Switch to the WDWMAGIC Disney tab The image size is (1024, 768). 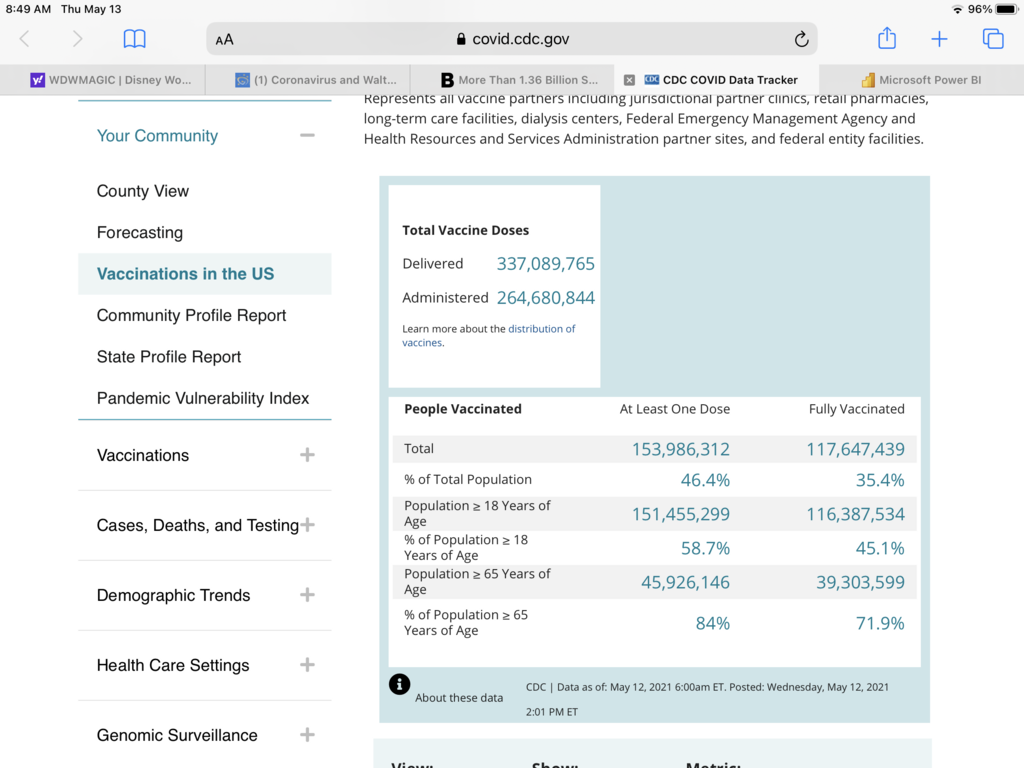click(110, 80)
